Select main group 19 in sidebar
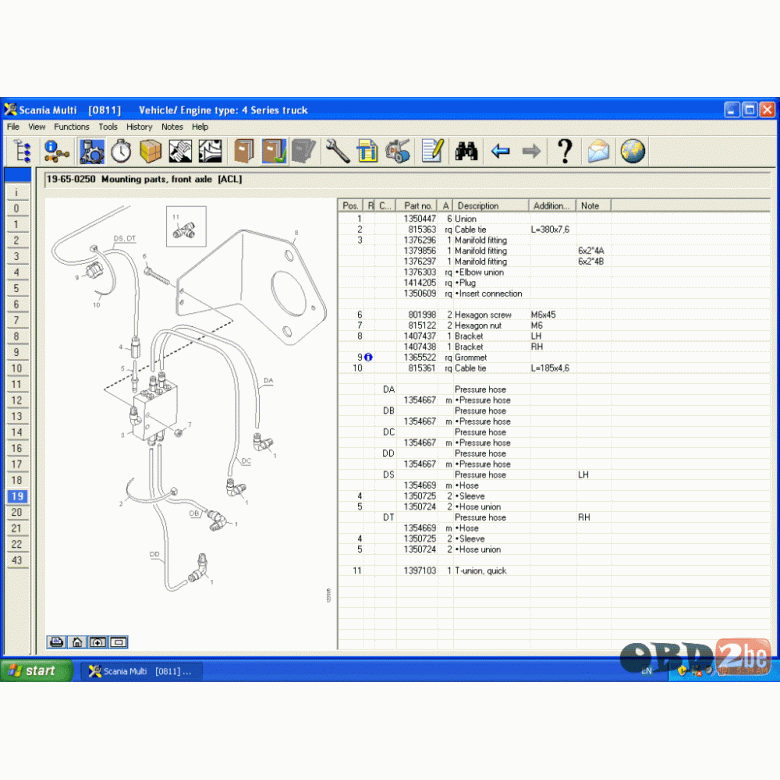 click(17, 496)
